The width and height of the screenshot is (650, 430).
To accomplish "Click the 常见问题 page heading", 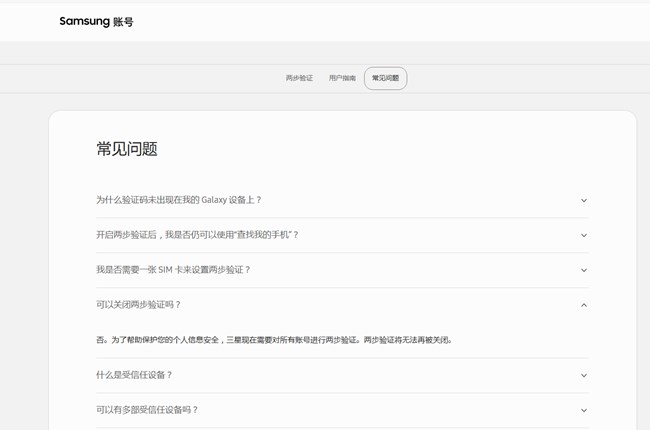I will (127, 149).
